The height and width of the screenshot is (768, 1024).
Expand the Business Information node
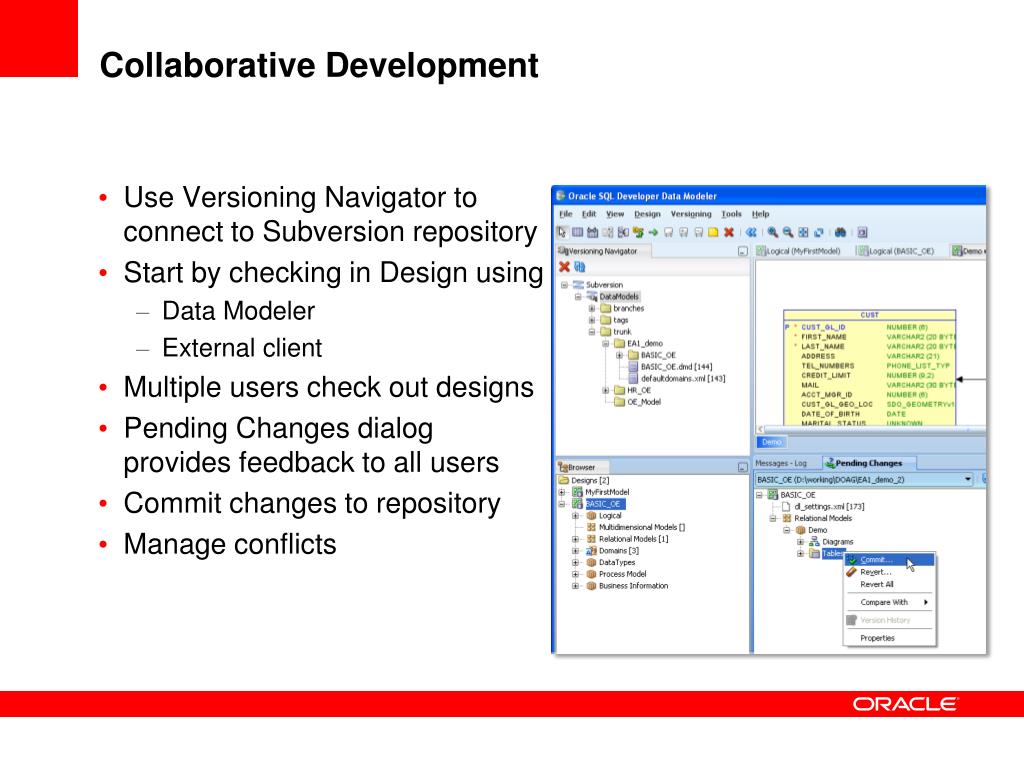[x=575, y=586]
